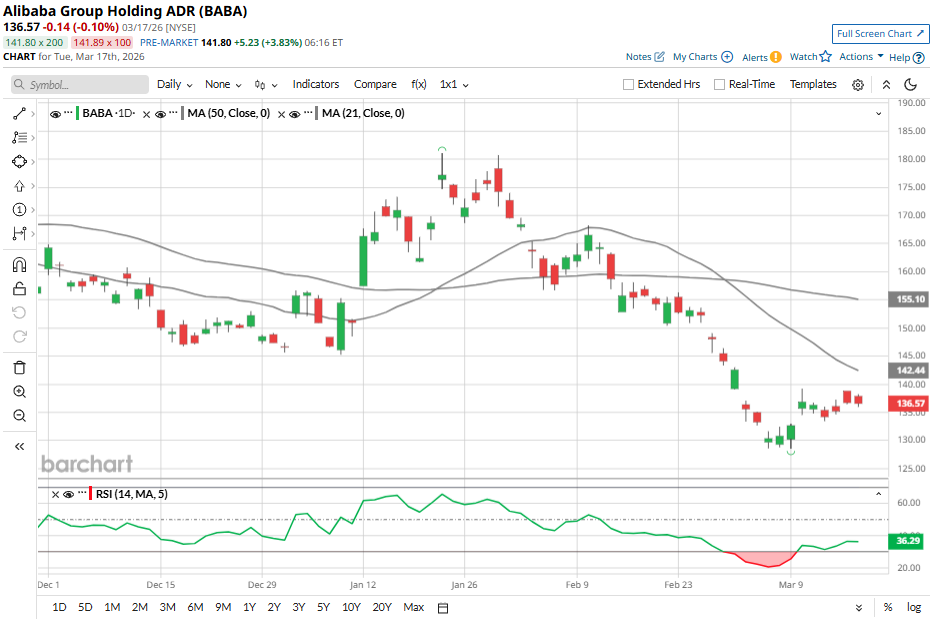
Task: Open the Fibonacci/list annotation tool
Action: pyautogui.click(x=19, y=137)
